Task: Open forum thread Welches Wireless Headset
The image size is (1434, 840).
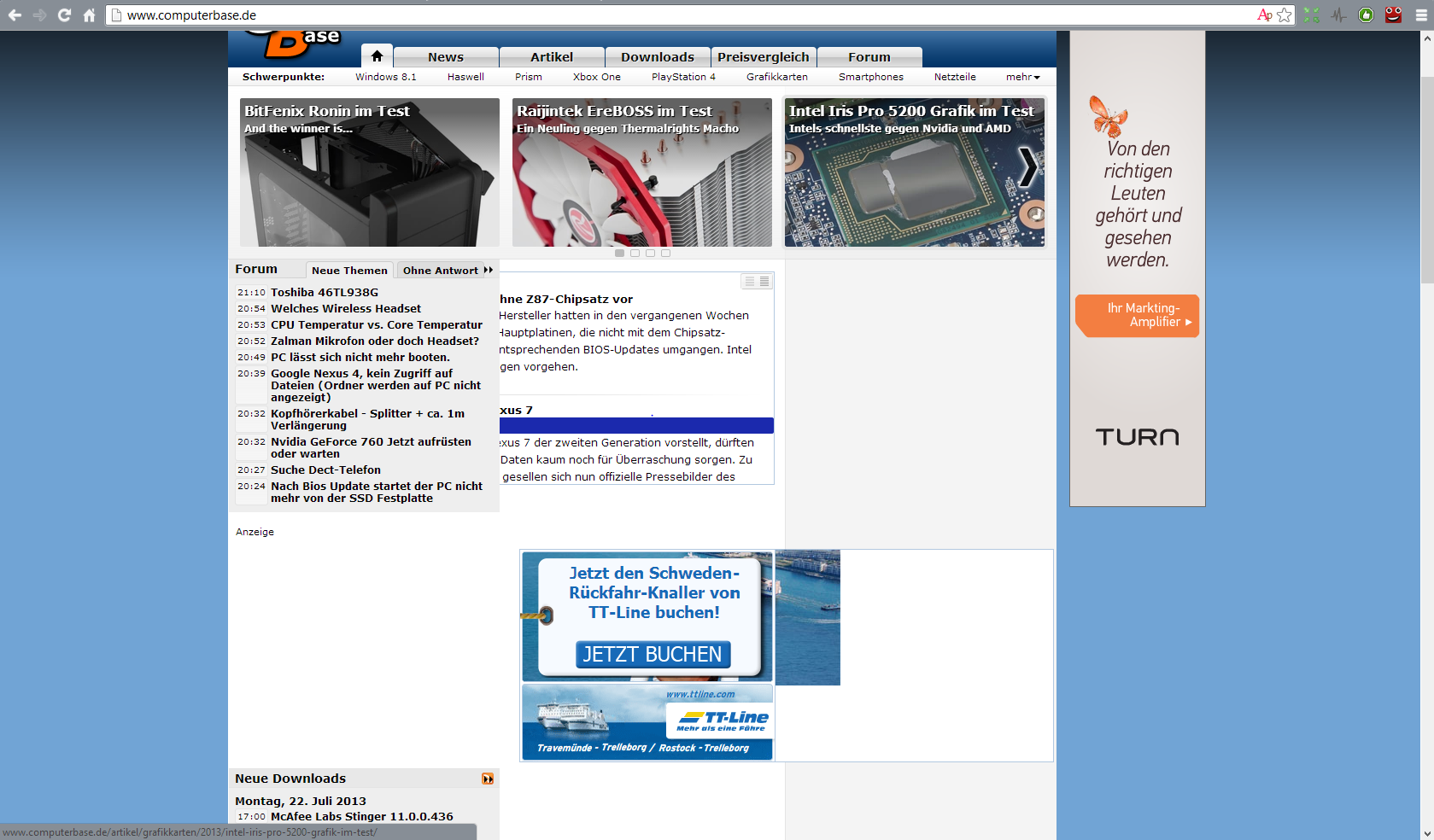Action: [x=346, y=308]
